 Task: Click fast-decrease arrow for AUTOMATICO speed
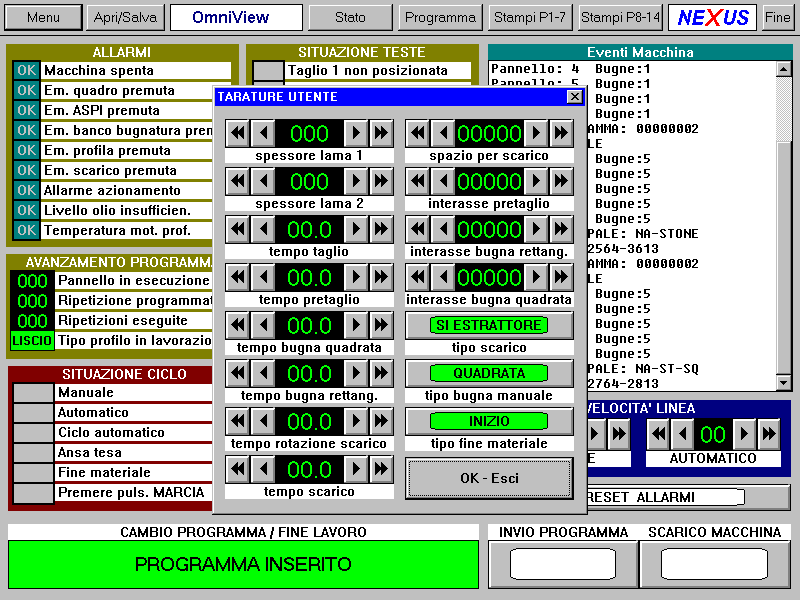[x=659, y=434]
